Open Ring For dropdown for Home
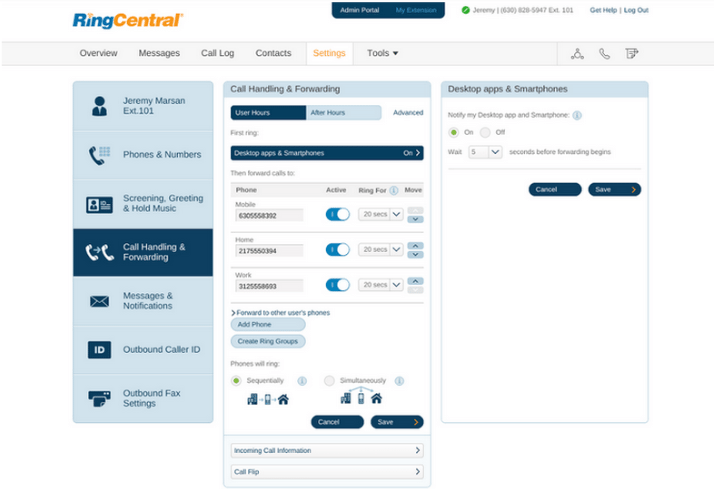 pos(381,250)
